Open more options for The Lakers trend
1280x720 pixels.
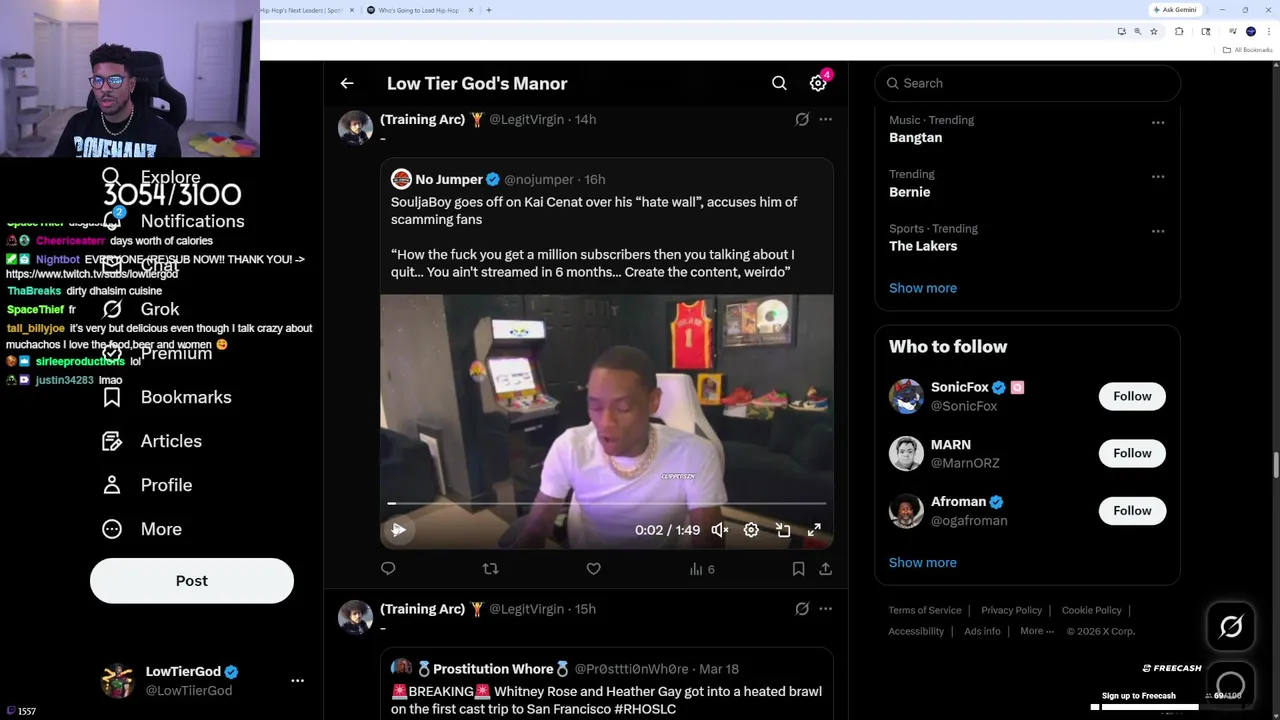click(1158, 231)
